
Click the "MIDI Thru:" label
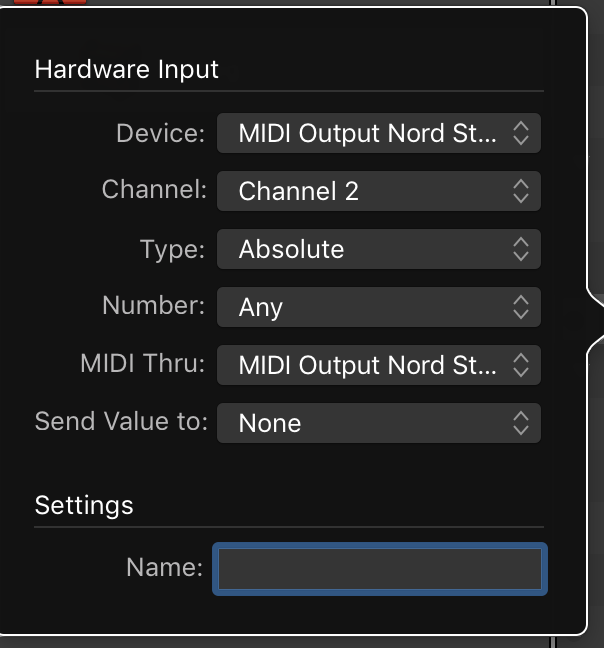pos(142,364)
